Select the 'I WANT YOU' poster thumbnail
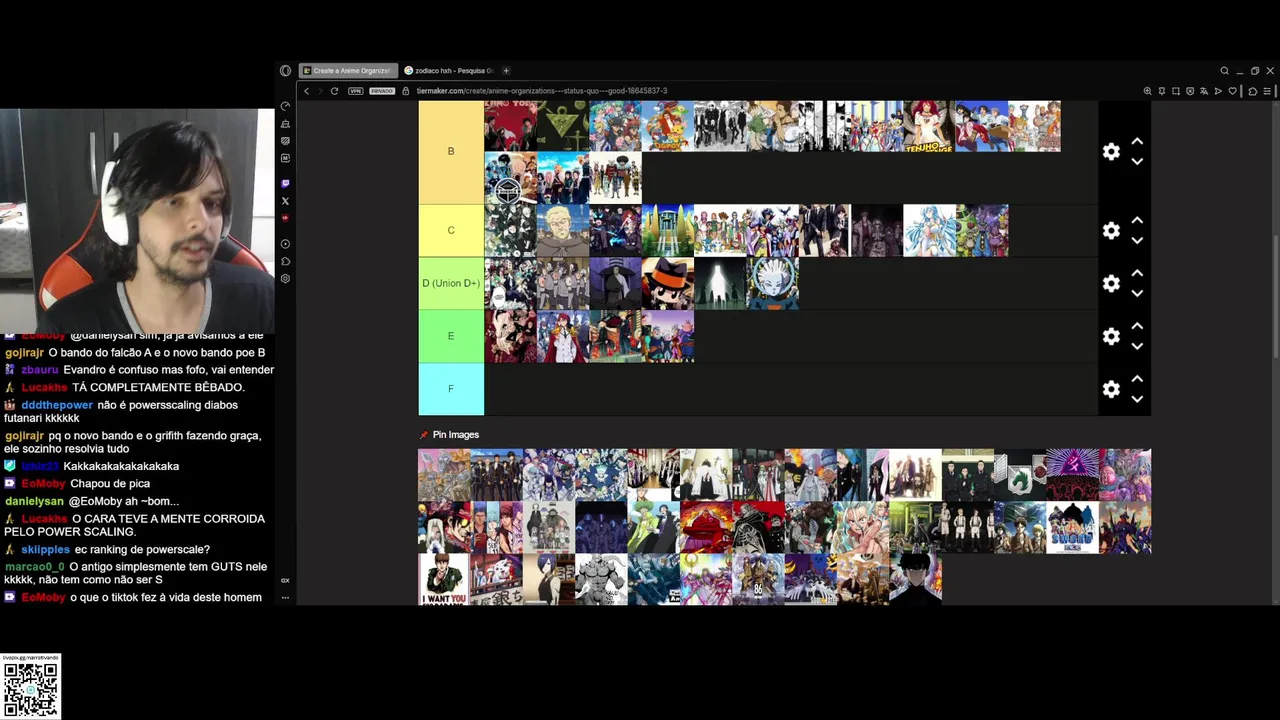The image size is (1280, 720). [x=444, y=580]
